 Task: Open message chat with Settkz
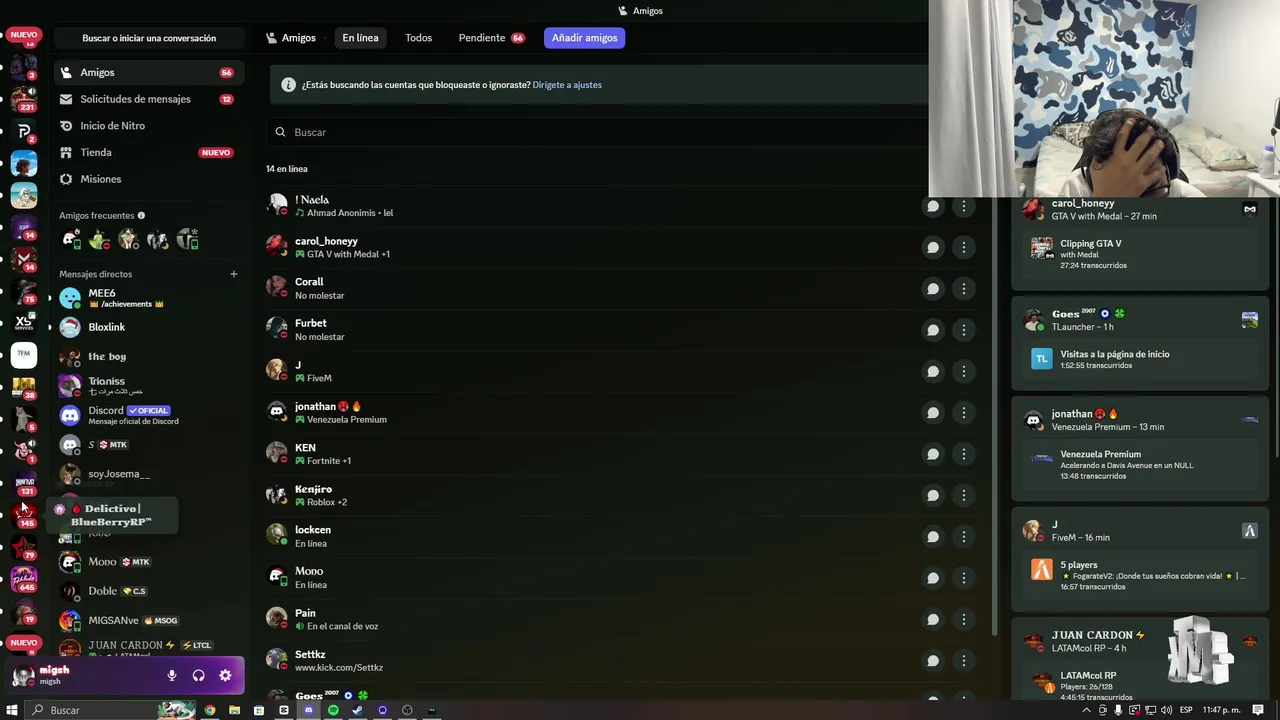(933, 660)
